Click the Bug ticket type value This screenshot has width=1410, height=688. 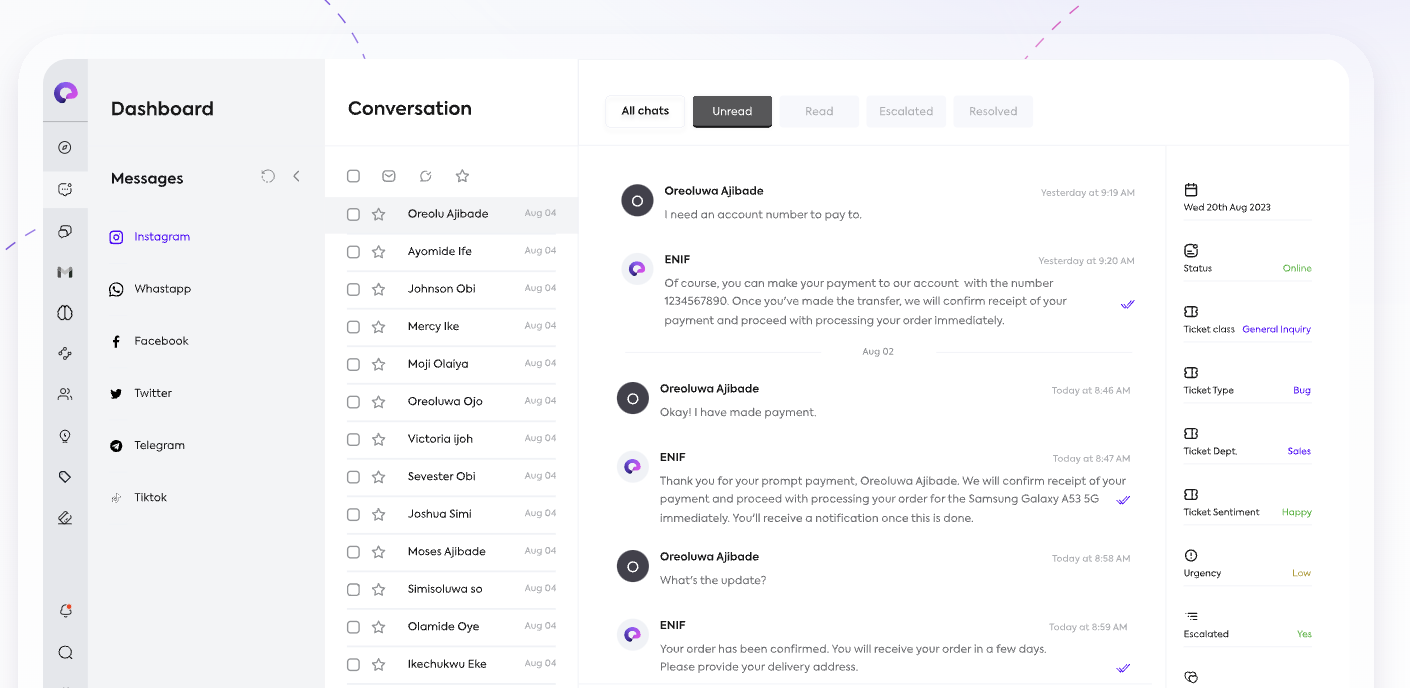(1302, 390)
